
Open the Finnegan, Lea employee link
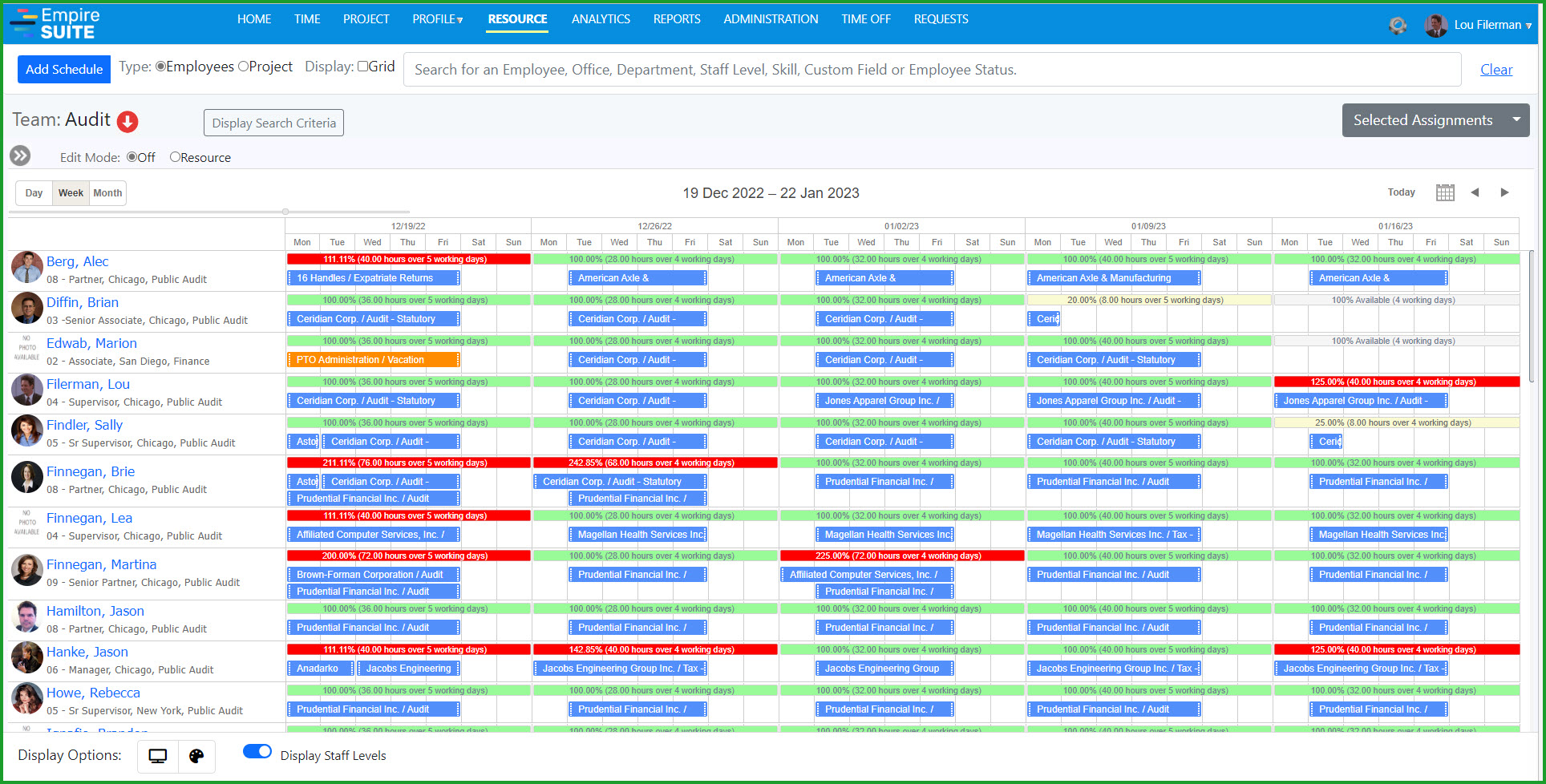[89, 518]
